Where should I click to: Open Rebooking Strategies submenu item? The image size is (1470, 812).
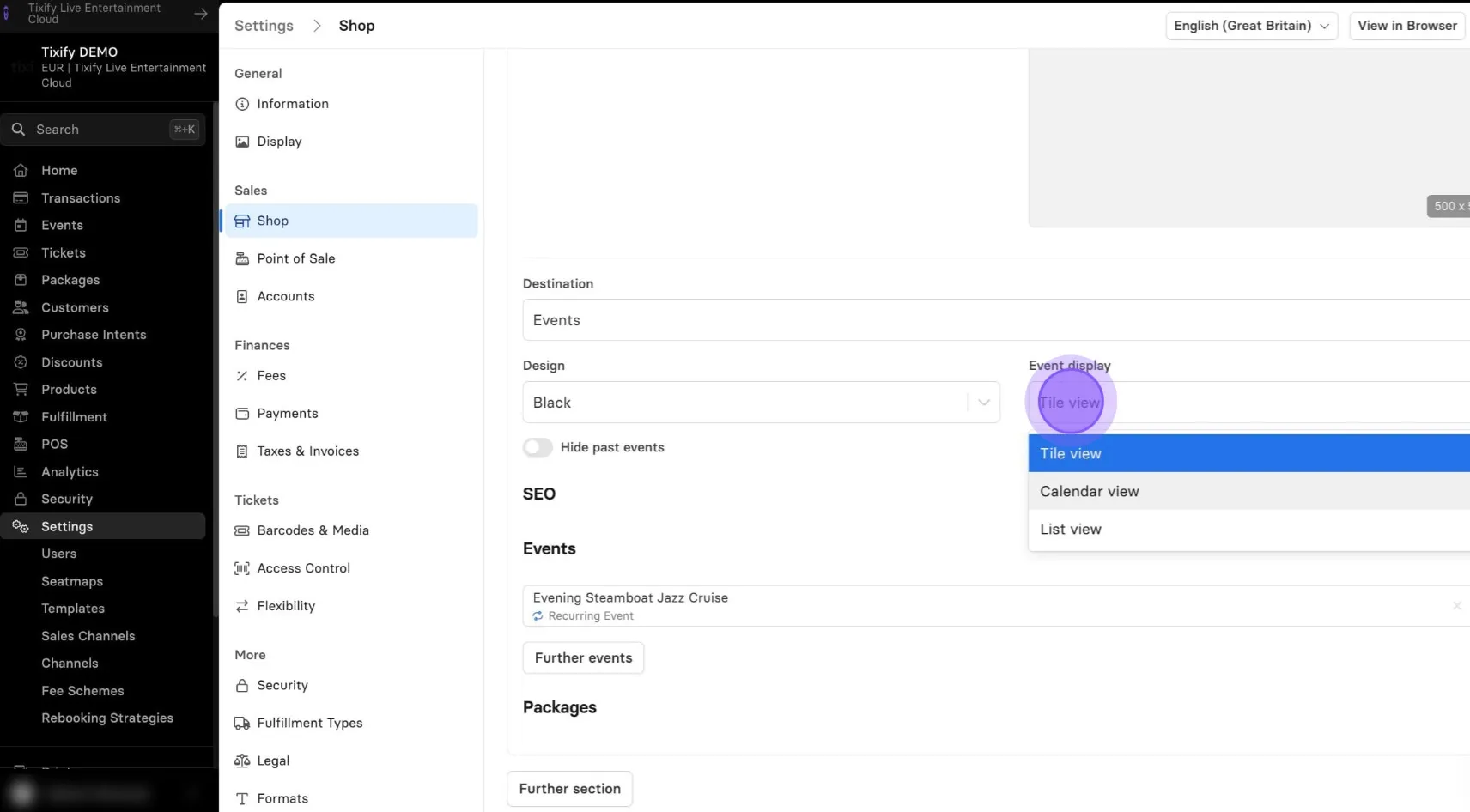tap(107, 718)
